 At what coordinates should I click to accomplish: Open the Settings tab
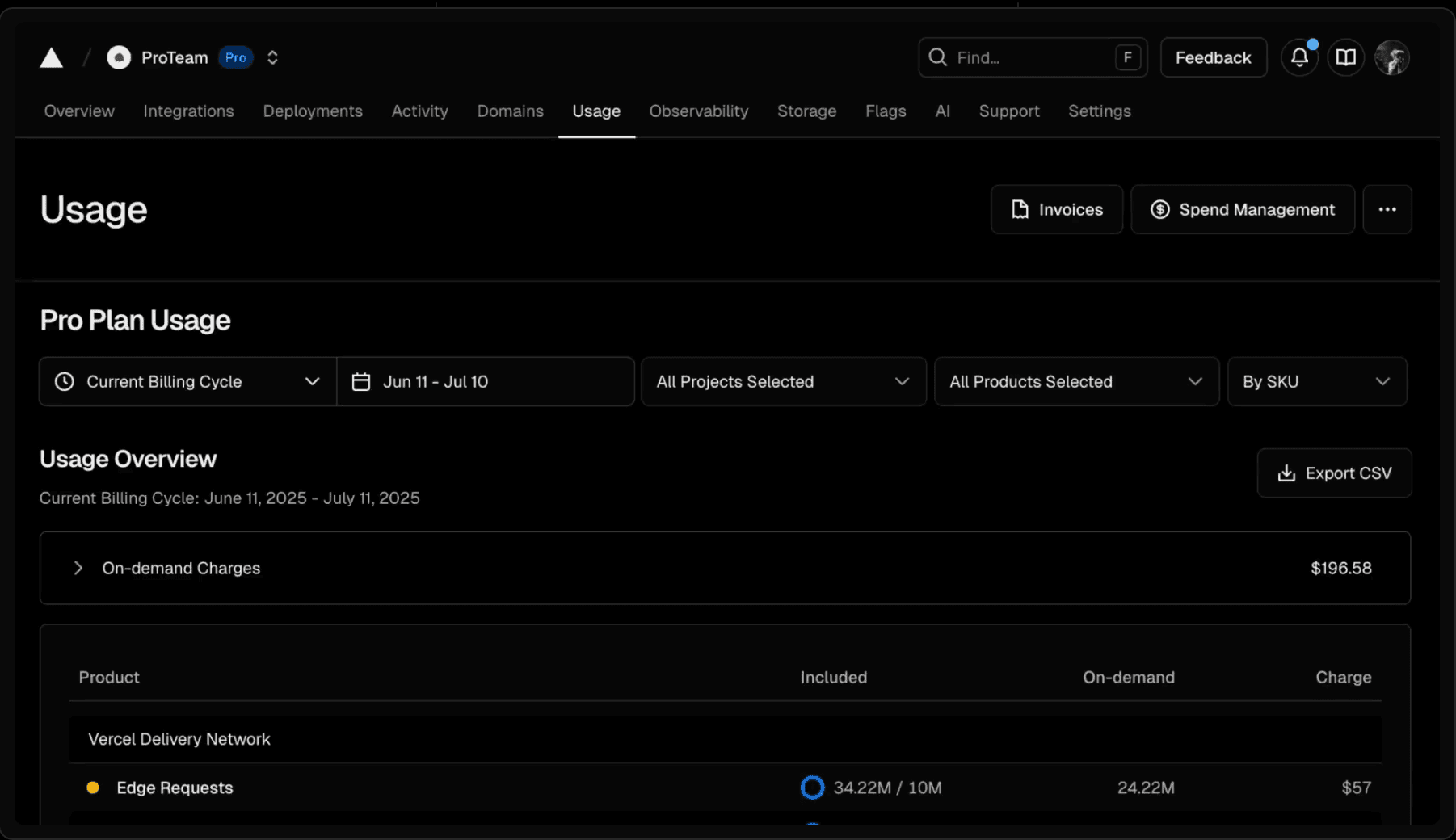pyautogui.click(x=1100, y=111)
